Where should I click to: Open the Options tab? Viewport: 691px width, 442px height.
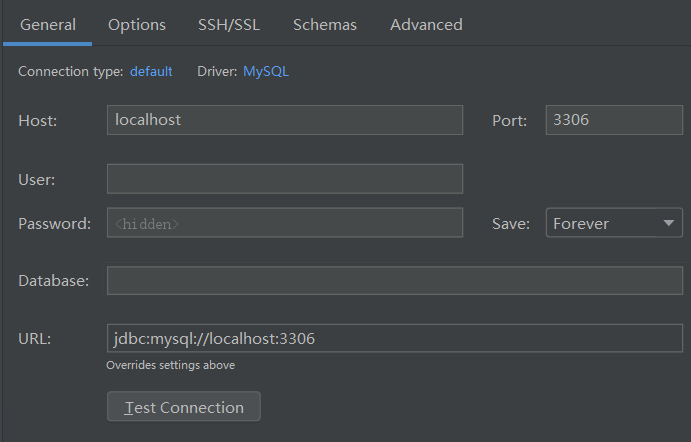137,24
